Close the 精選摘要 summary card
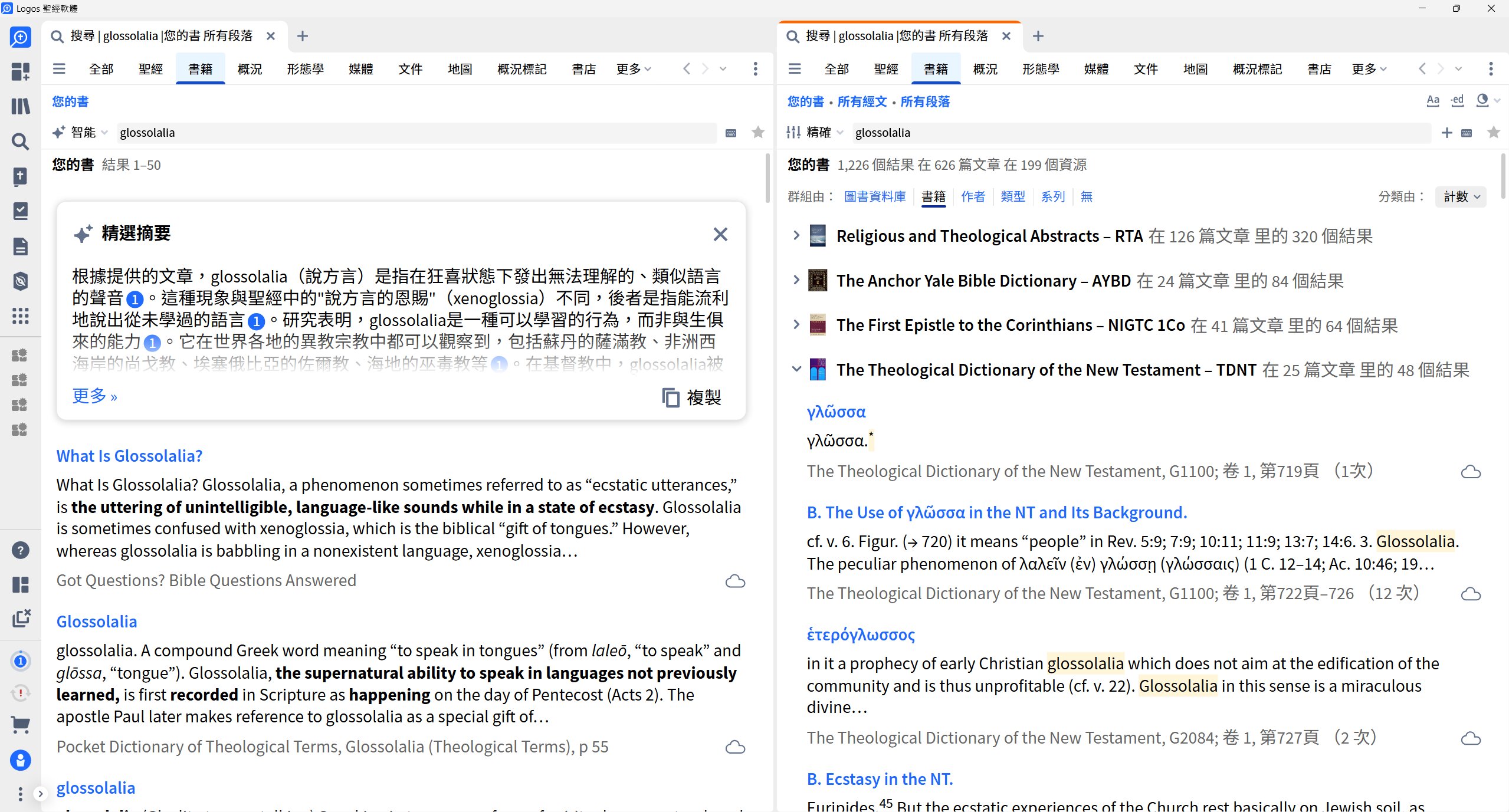The image size is (1509, 812). pyautogui.click(x=720, y=234)
